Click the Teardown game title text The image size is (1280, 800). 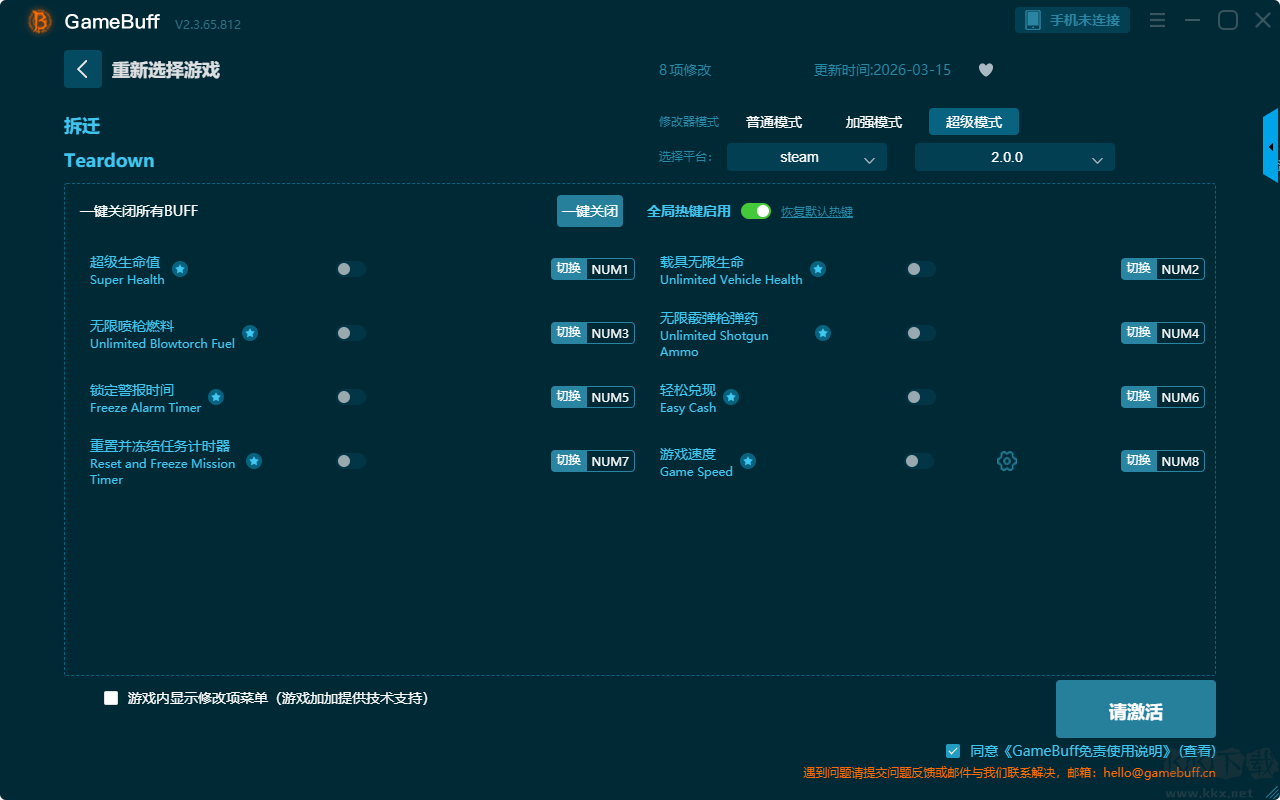click(109, 160)
